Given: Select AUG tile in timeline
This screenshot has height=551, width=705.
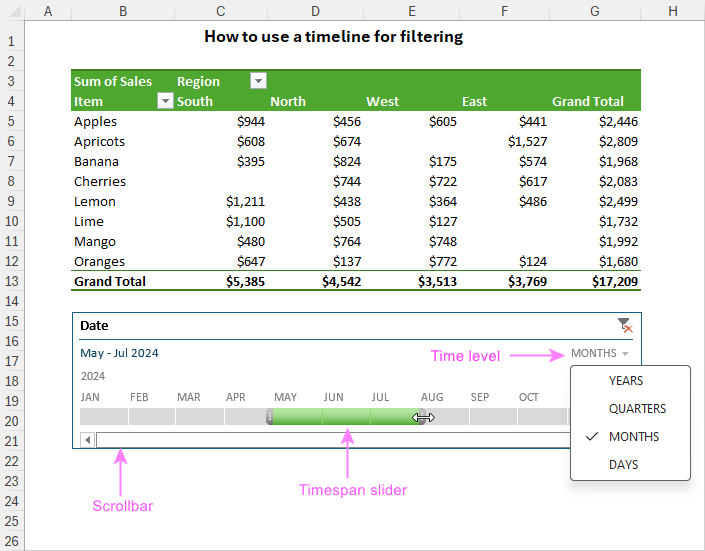Looking at the screenshot, I should point(447,417).
